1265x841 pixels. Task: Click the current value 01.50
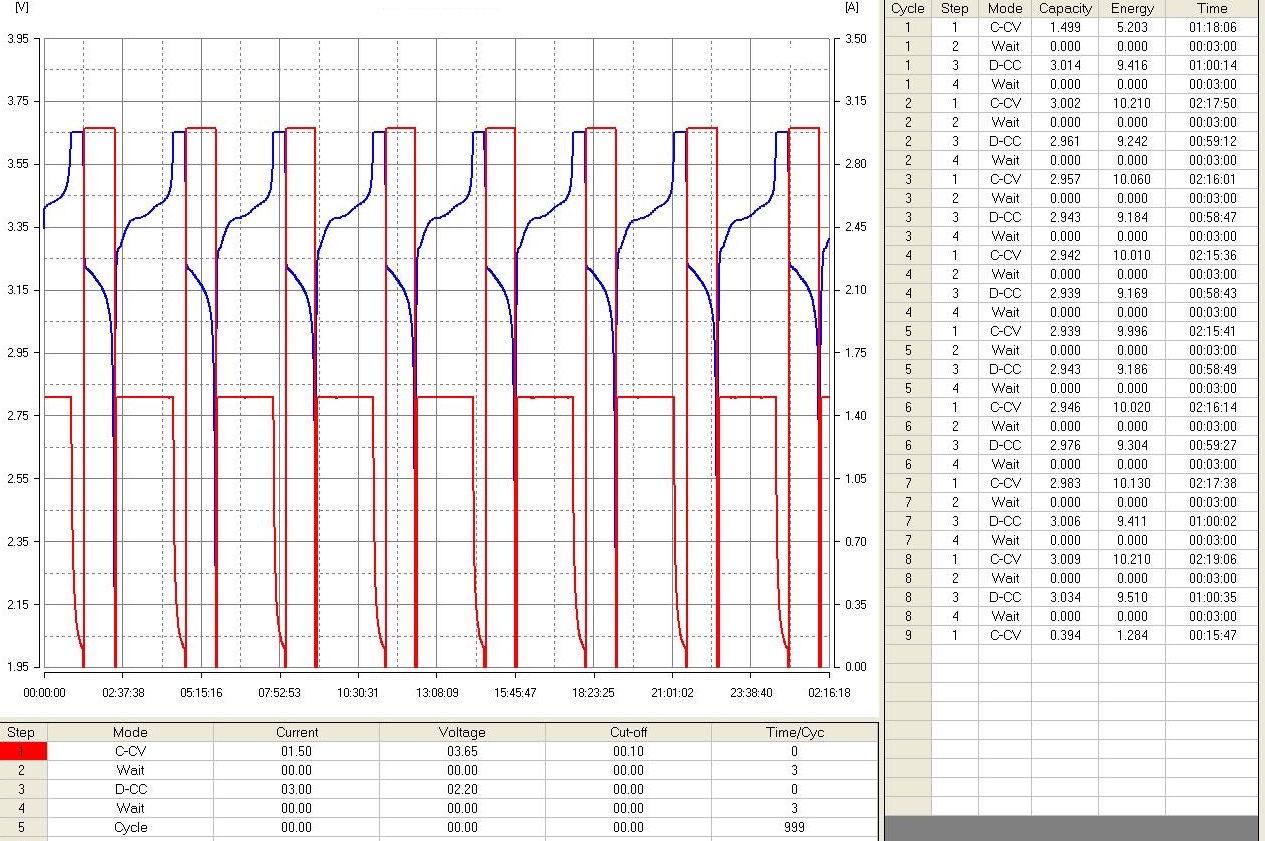click(297, 751)
